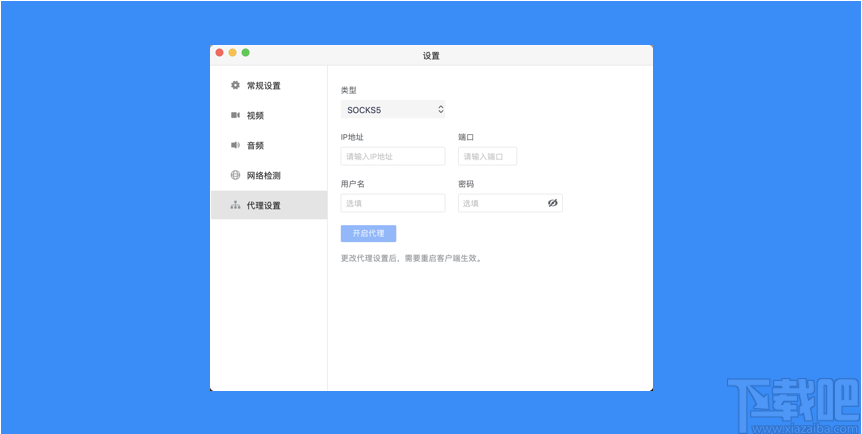
Task: Toggle password visibility eye icon
Action: pyautogui.click(x=552, y=203)
